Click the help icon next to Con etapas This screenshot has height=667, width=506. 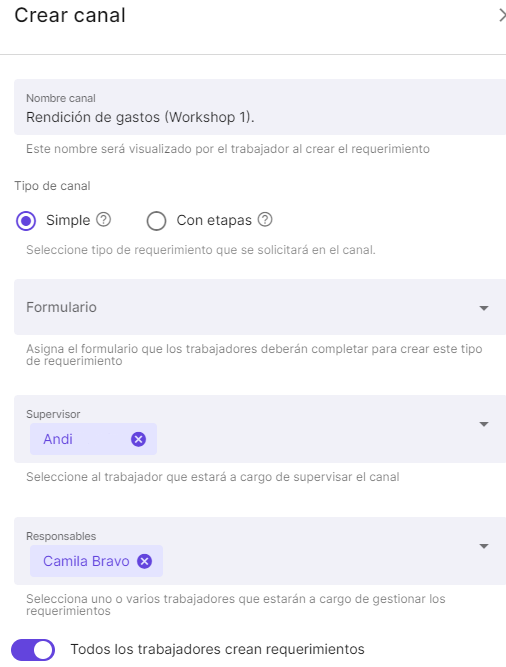coord(265,219)
